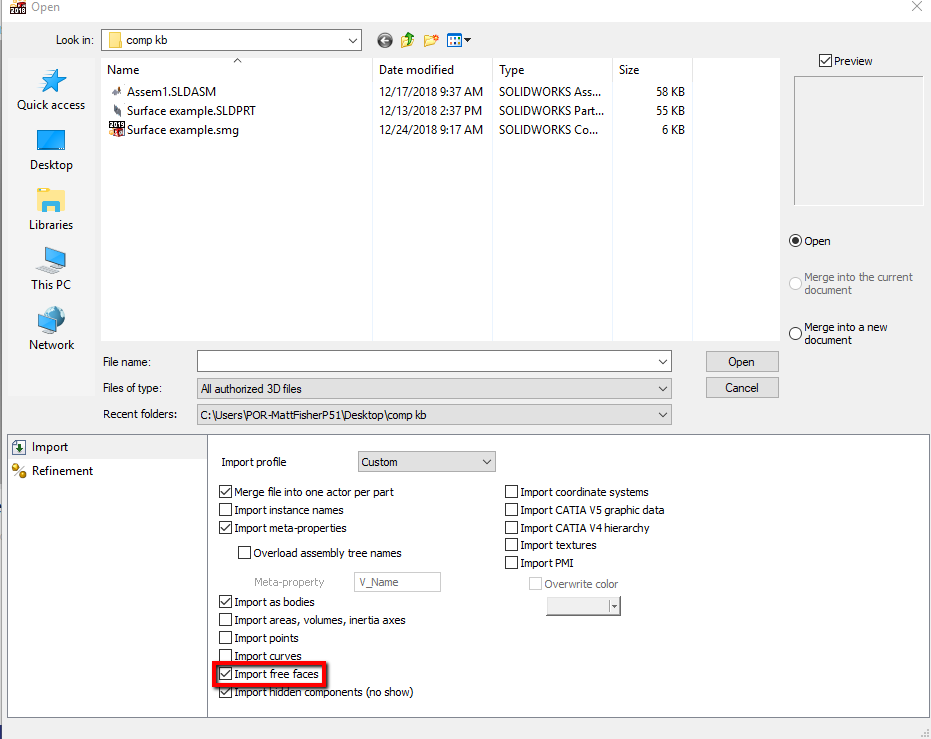Enable Import PMI checkbox

pyautogui.click(x=511, y=563)
